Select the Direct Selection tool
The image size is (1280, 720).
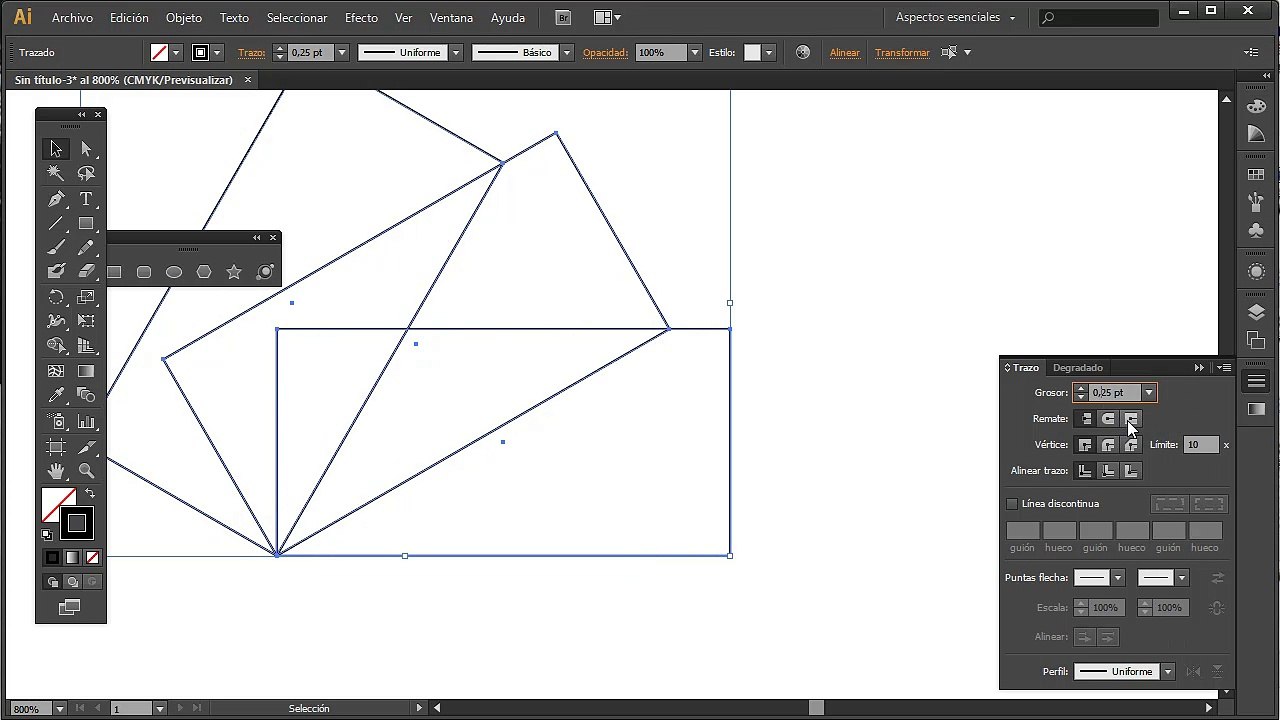coord(86,149)
